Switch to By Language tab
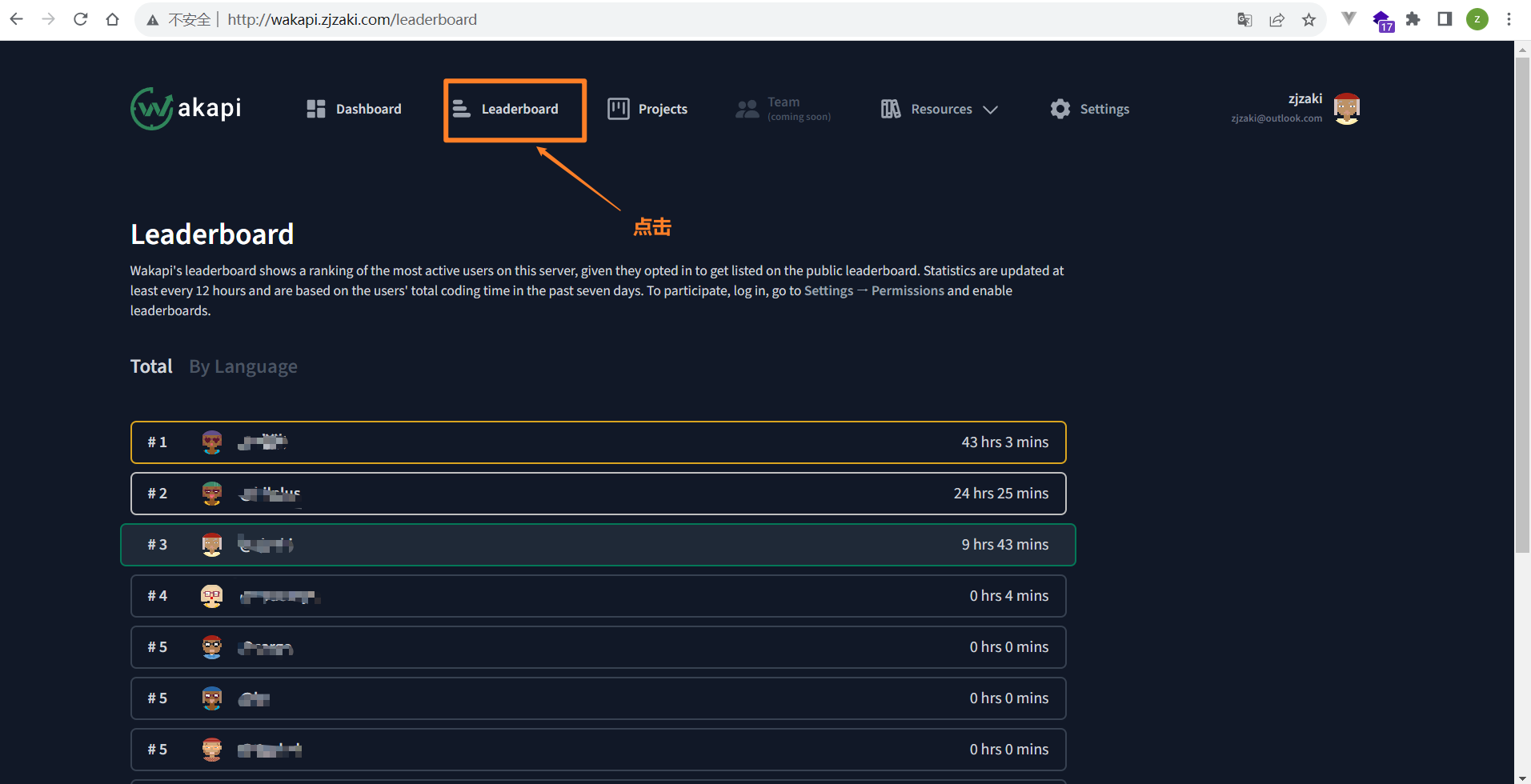1531x784 pixels. pyautogui.click(x=243, y=366)
